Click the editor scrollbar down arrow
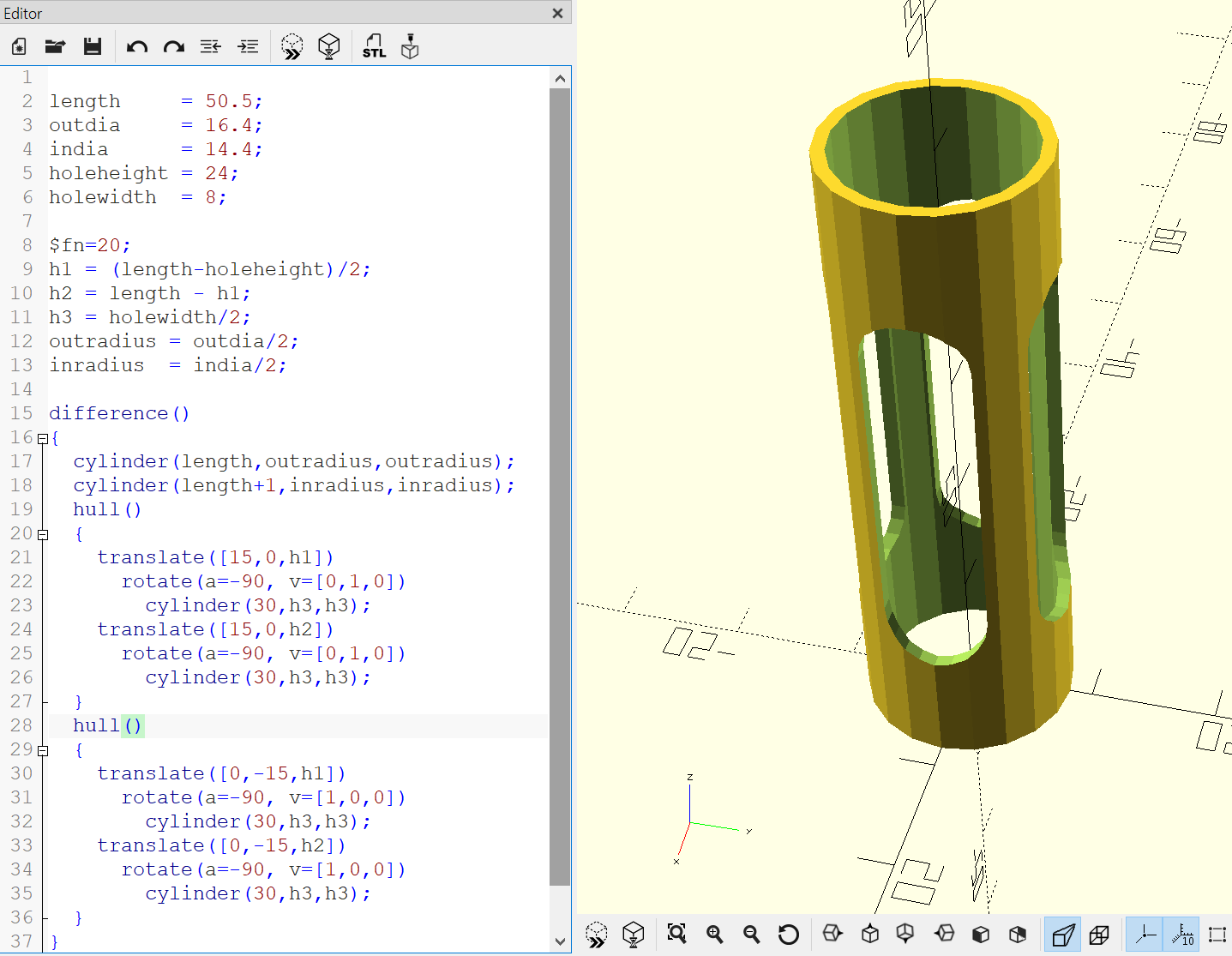 560,941
